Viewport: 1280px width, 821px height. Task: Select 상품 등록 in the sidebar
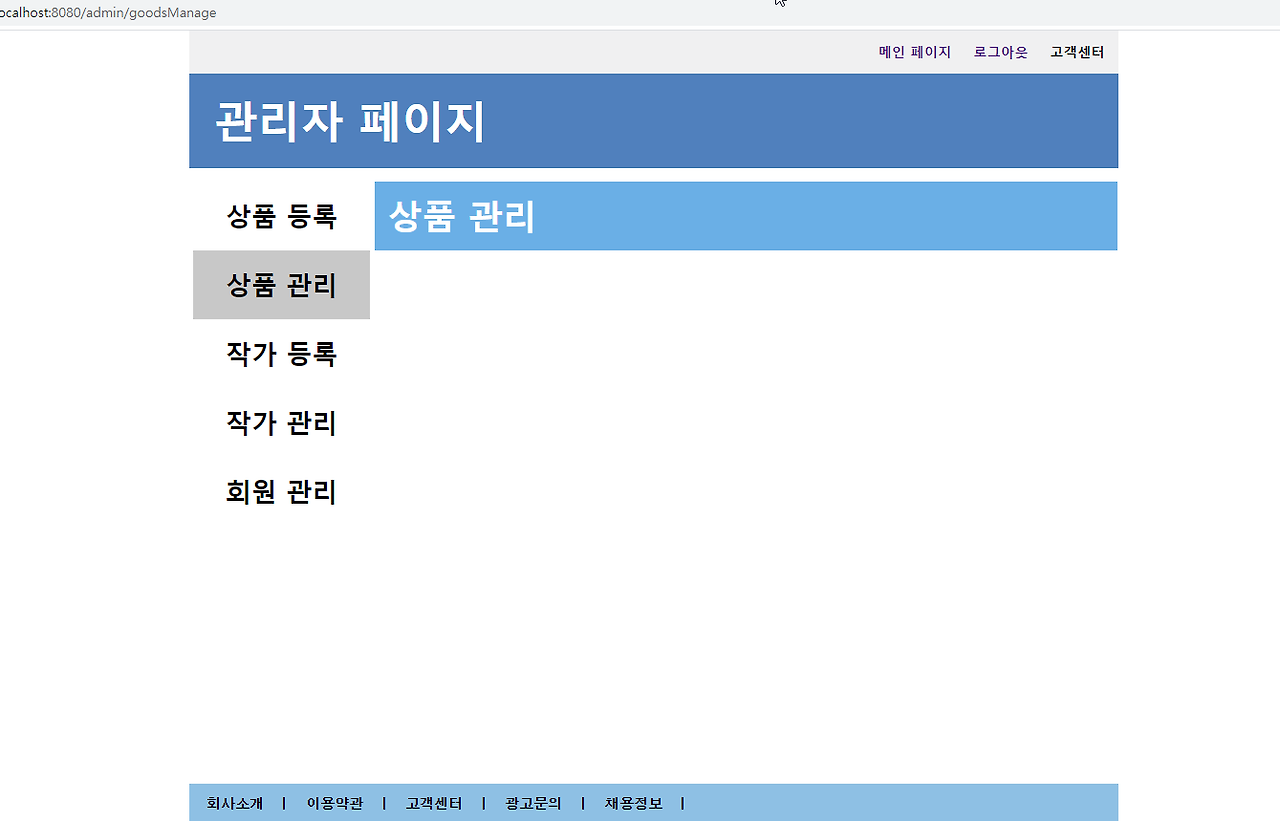point(281,216)
